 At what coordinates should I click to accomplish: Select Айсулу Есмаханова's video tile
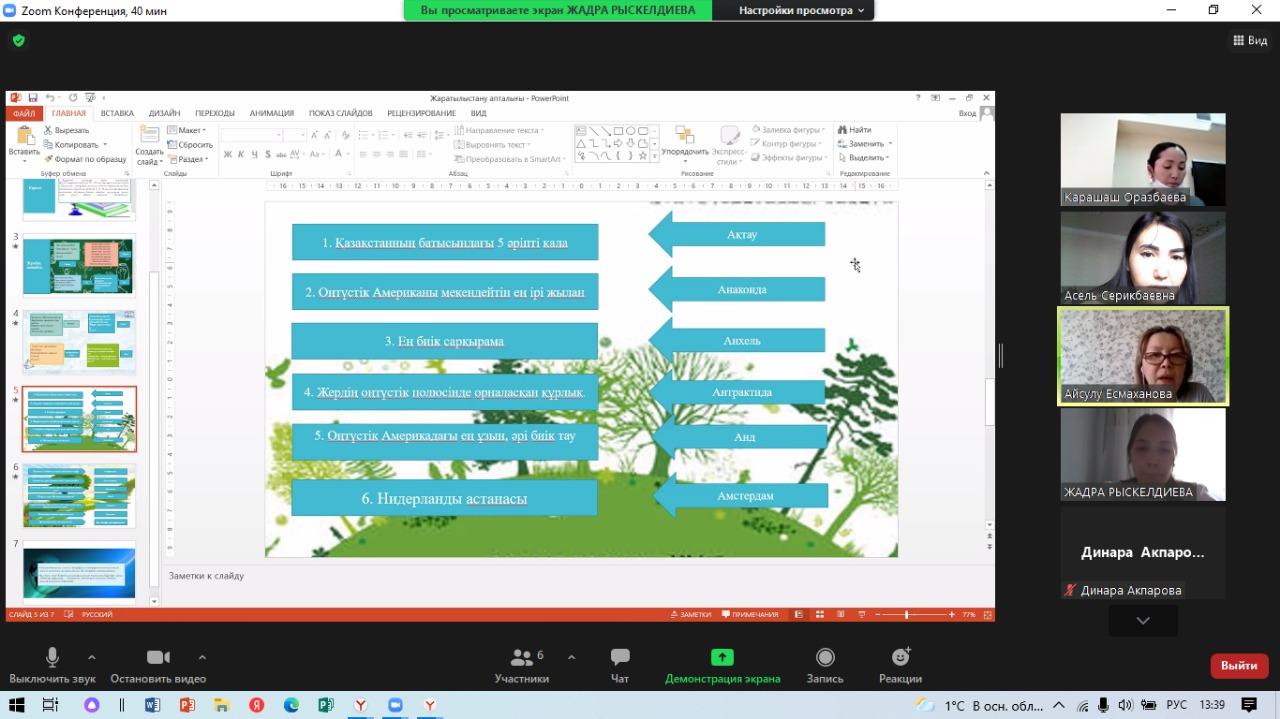click(1143, 356)
